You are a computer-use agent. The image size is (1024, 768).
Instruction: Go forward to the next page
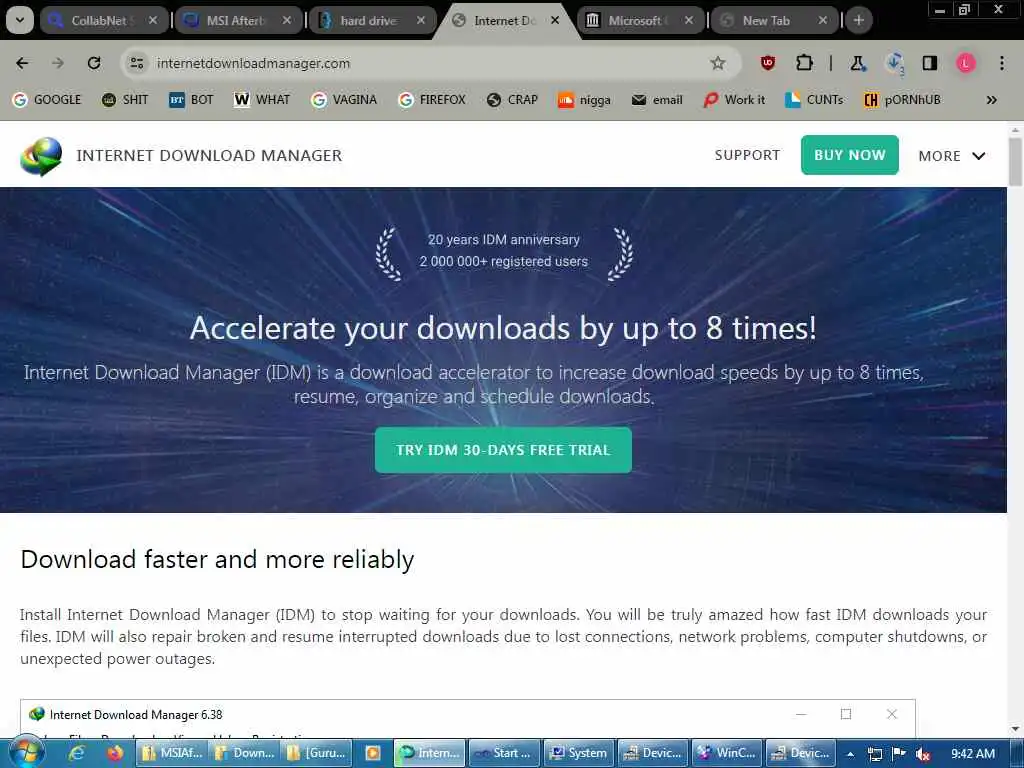[58, 63]
